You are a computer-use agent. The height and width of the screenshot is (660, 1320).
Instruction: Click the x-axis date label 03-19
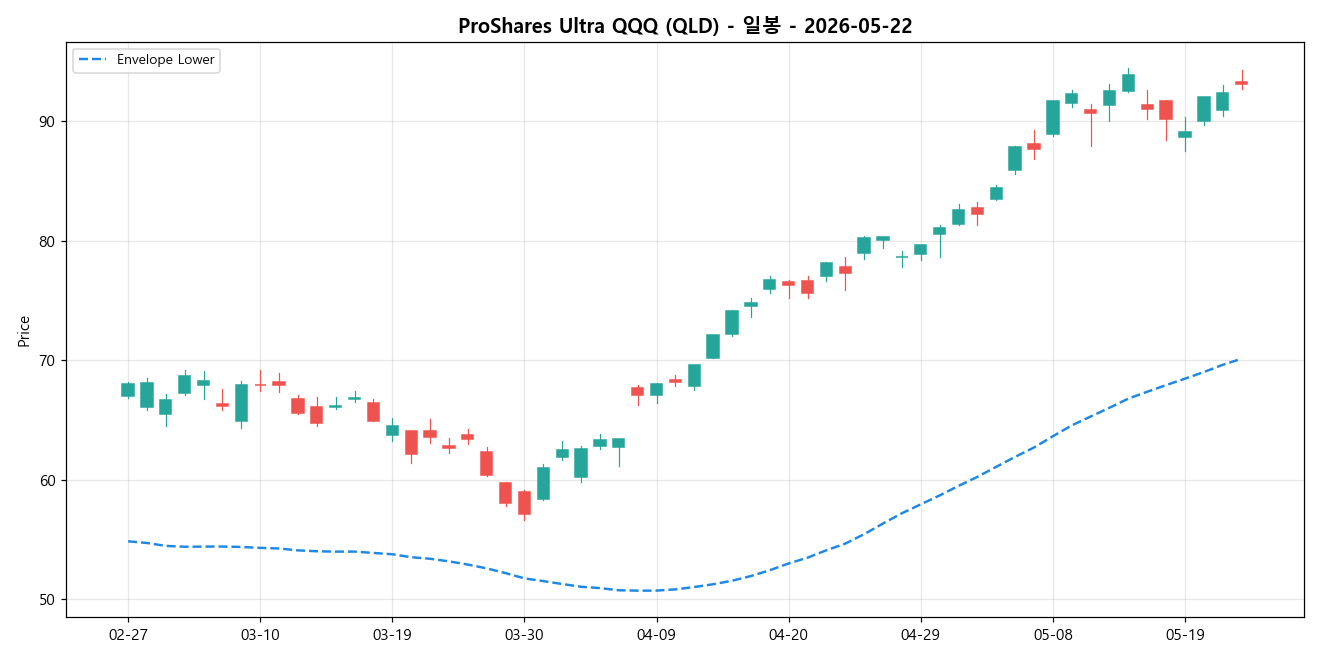[392, 634]
